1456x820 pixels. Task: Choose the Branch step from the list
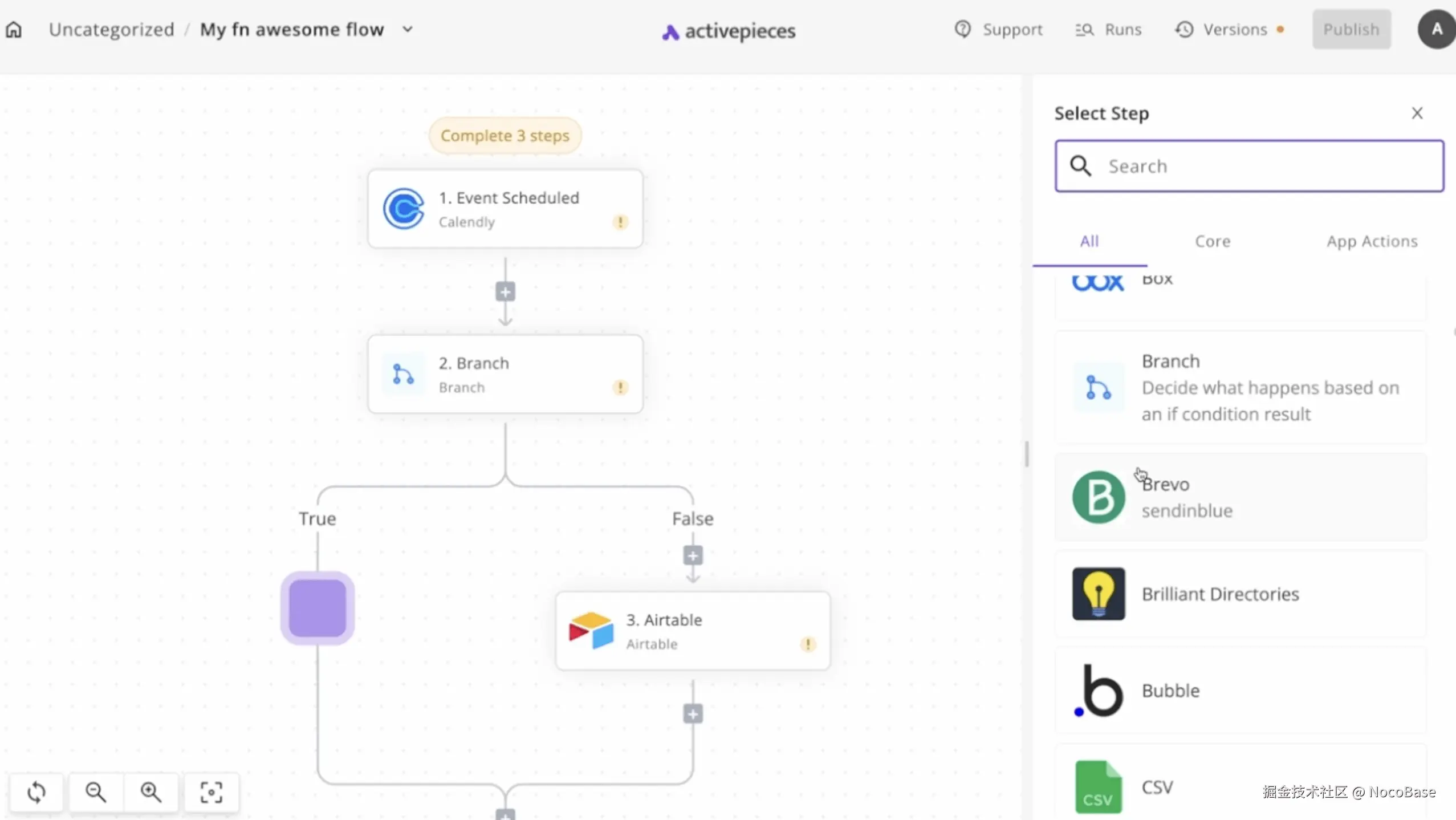(x=1241, y=387)
